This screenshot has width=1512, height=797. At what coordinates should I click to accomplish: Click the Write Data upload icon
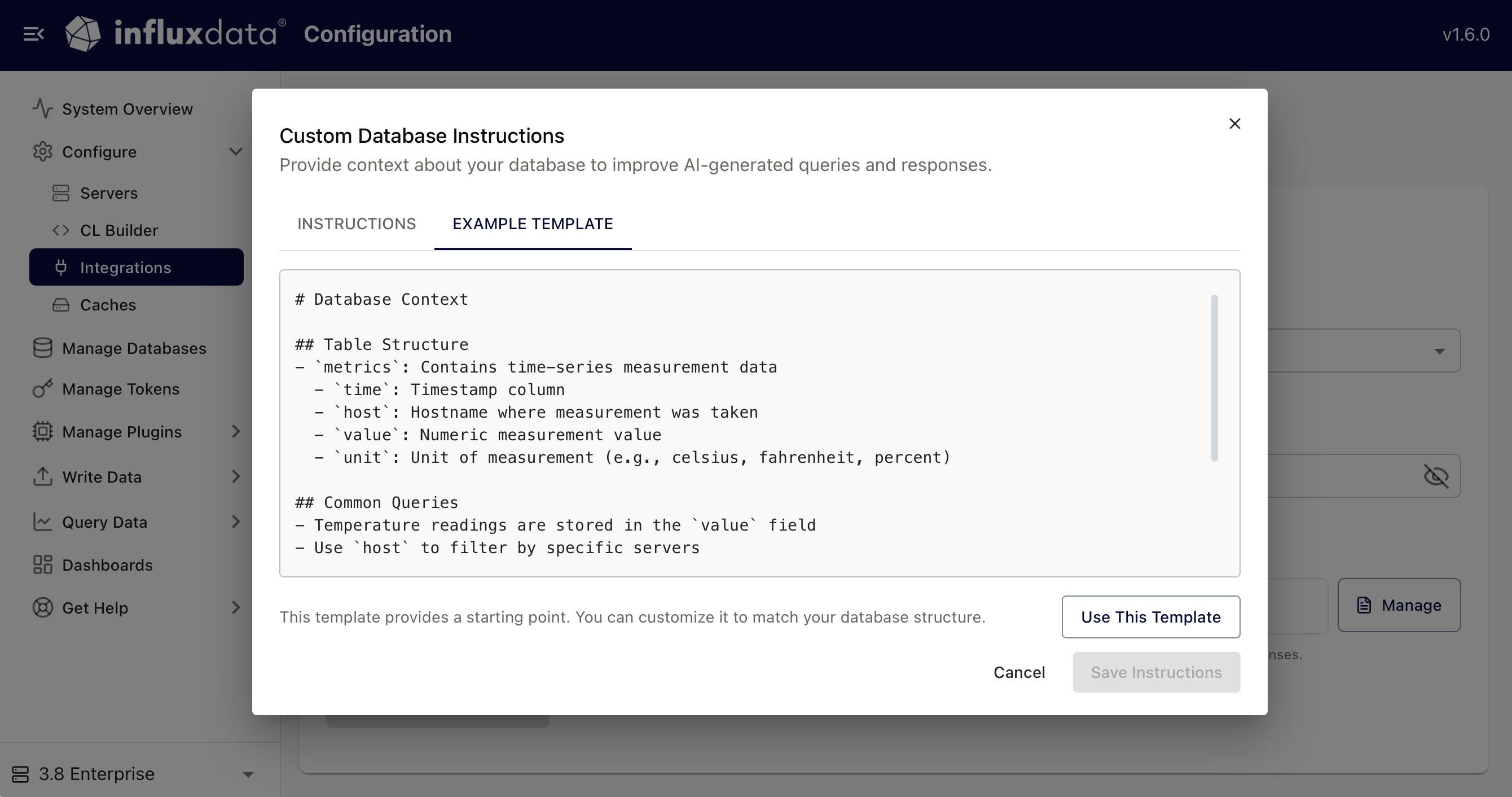point(42,477)
